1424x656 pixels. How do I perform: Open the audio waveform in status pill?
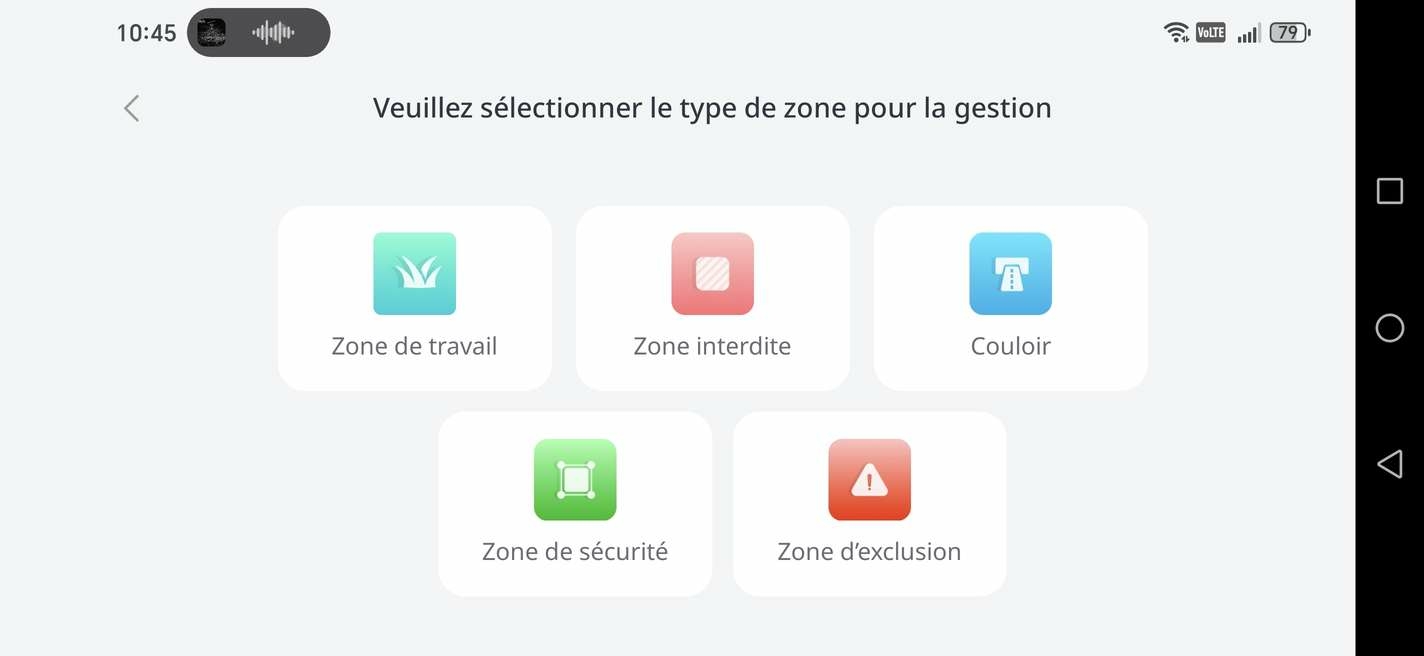click(x=273, y=33)
